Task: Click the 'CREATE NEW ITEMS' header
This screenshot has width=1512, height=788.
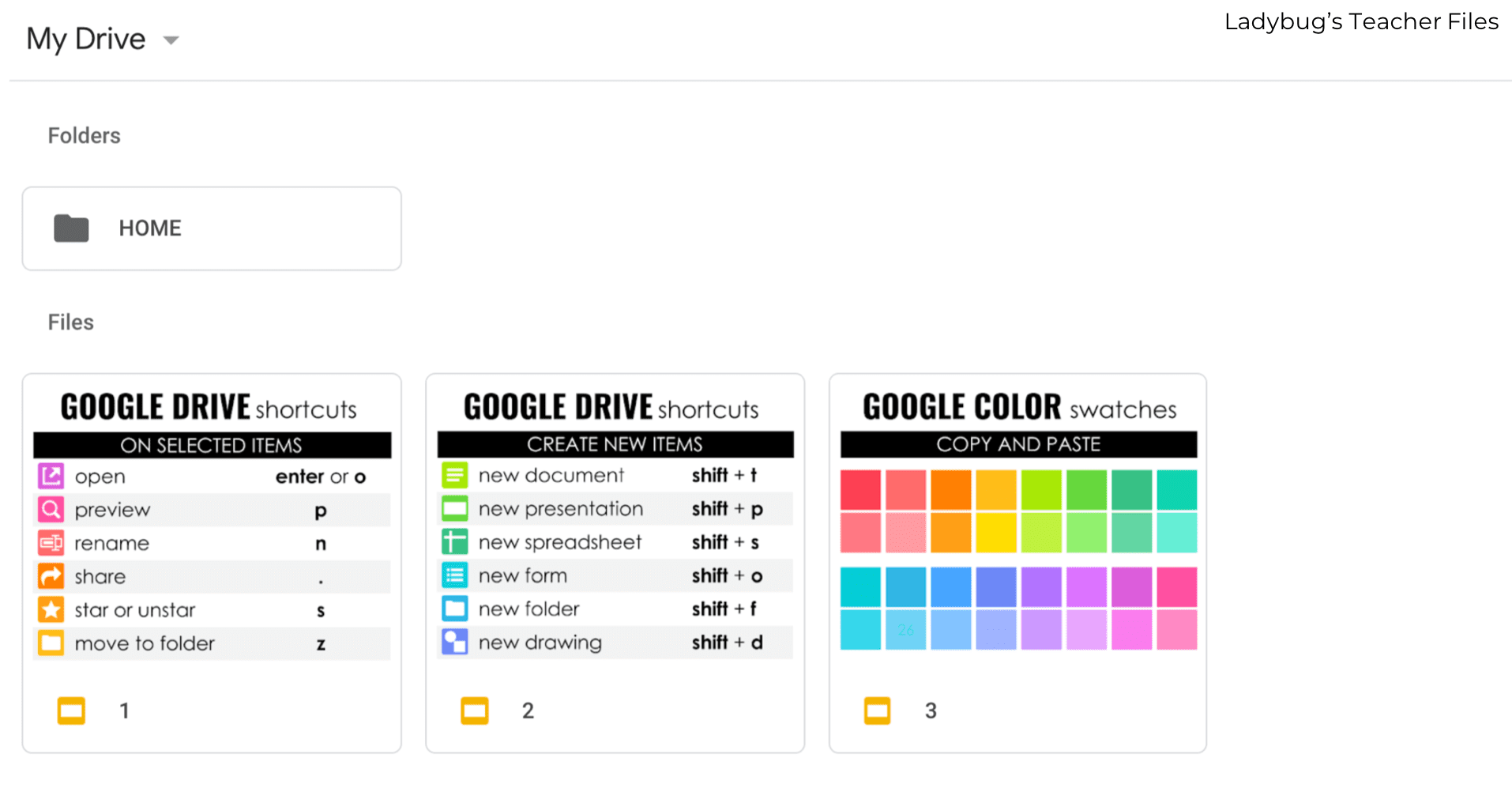Action: 615,444
